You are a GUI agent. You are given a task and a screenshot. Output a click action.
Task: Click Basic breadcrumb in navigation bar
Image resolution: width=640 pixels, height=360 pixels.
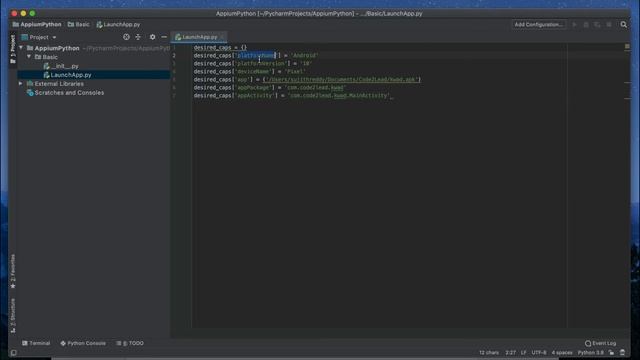point(78,24)
